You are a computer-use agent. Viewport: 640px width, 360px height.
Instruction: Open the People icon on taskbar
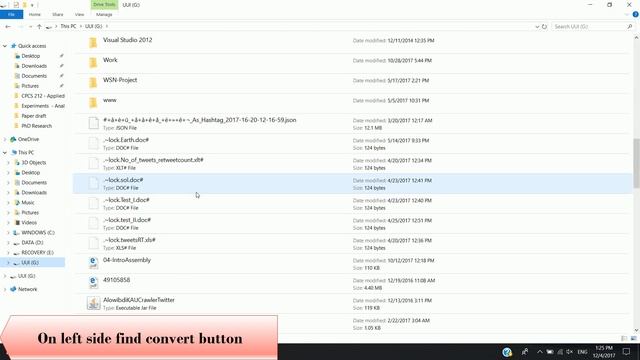(x=525, y=352)
